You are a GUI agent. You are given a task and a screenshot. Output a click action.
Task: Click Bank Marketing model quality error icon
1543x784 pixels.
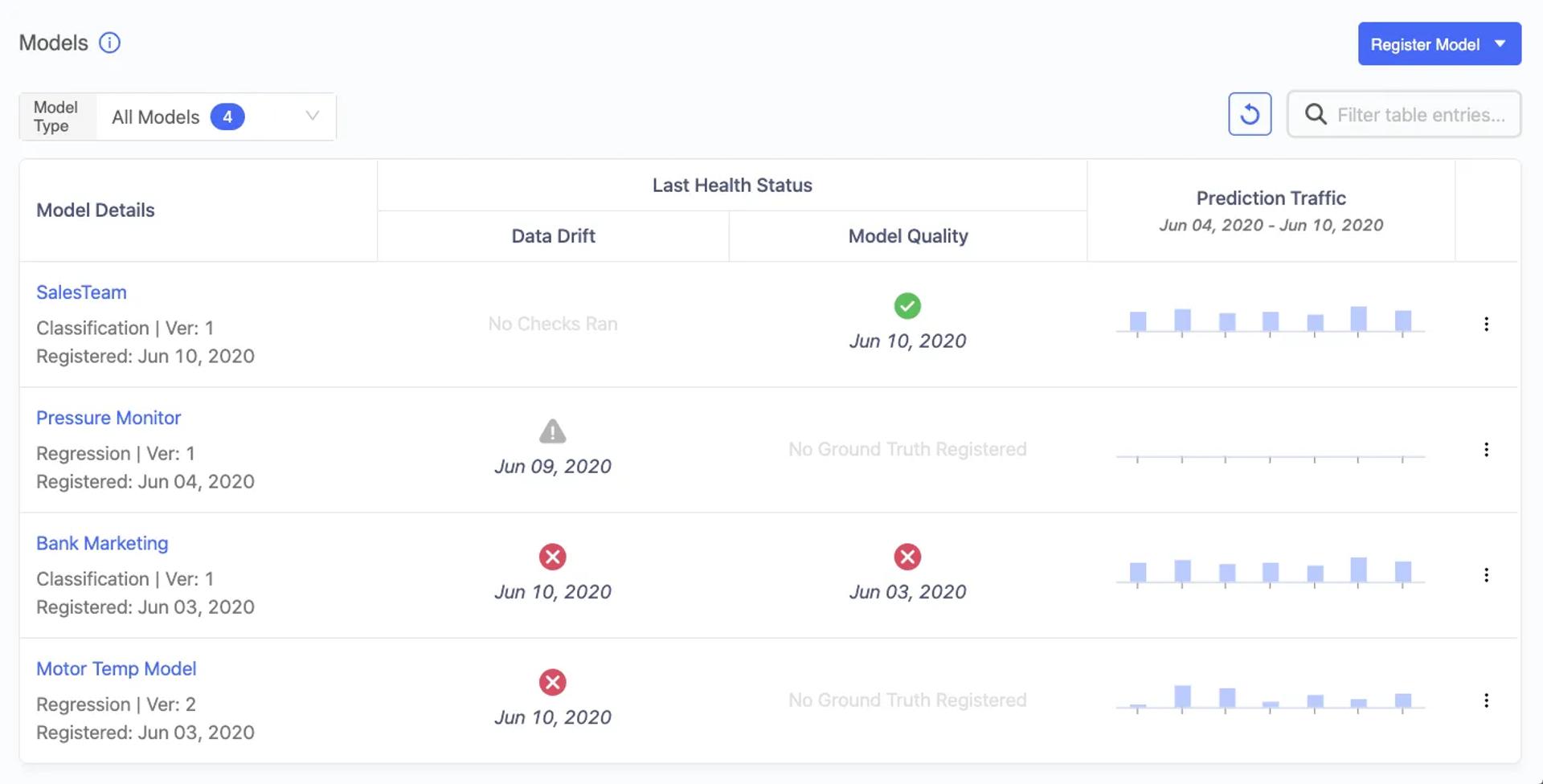907,557
